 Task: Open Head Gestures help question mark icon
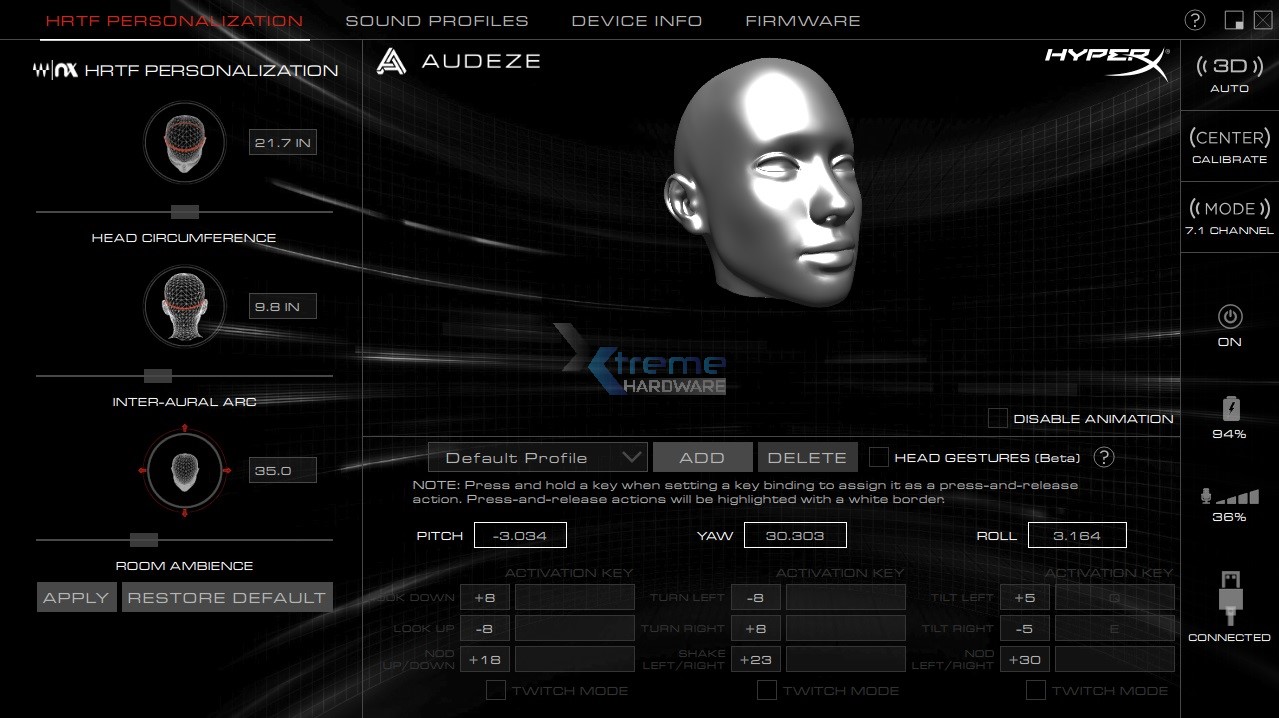[1105, 458]
